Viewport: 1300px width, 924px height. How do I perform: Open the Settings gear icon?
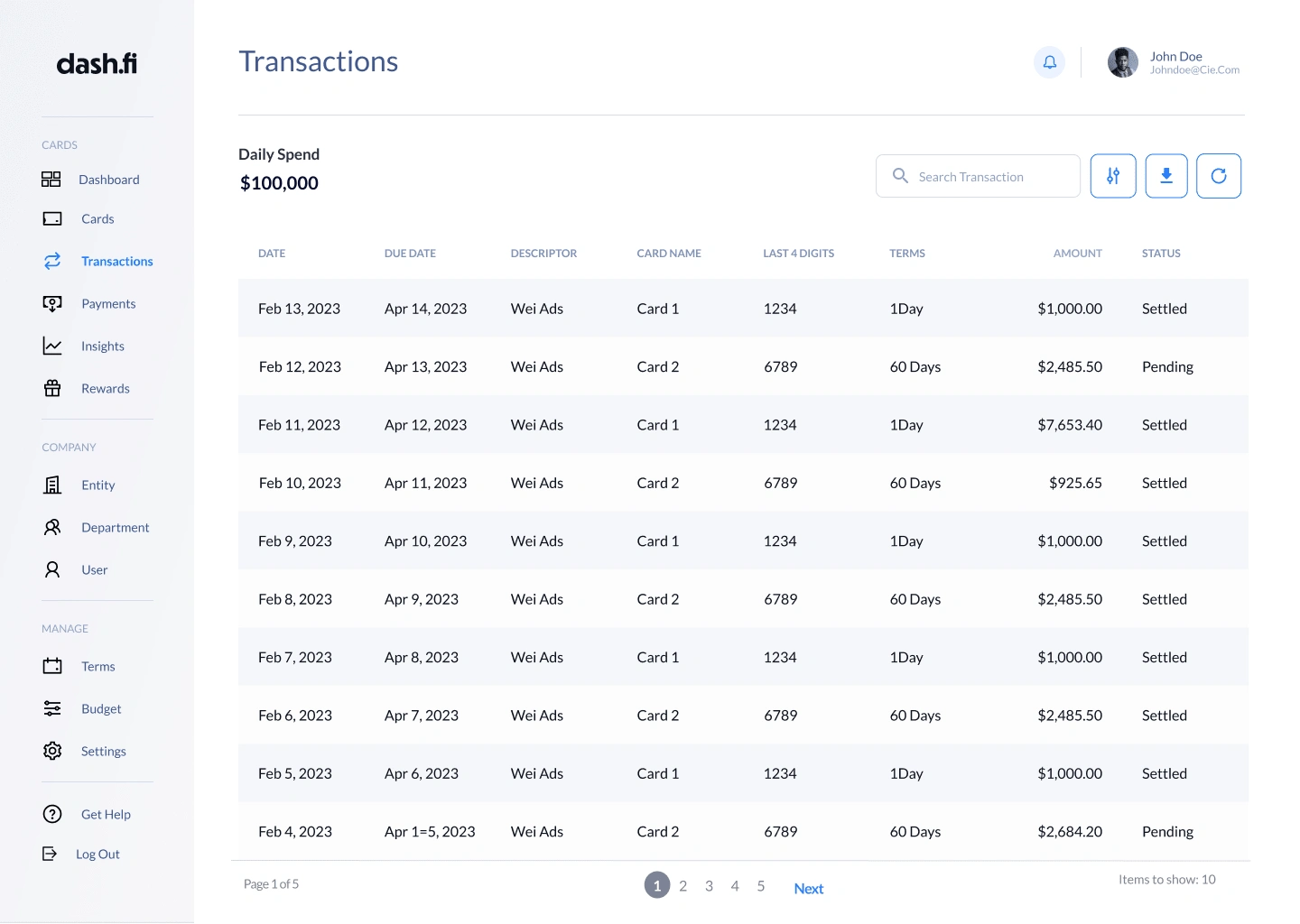(x=52, y=751)
